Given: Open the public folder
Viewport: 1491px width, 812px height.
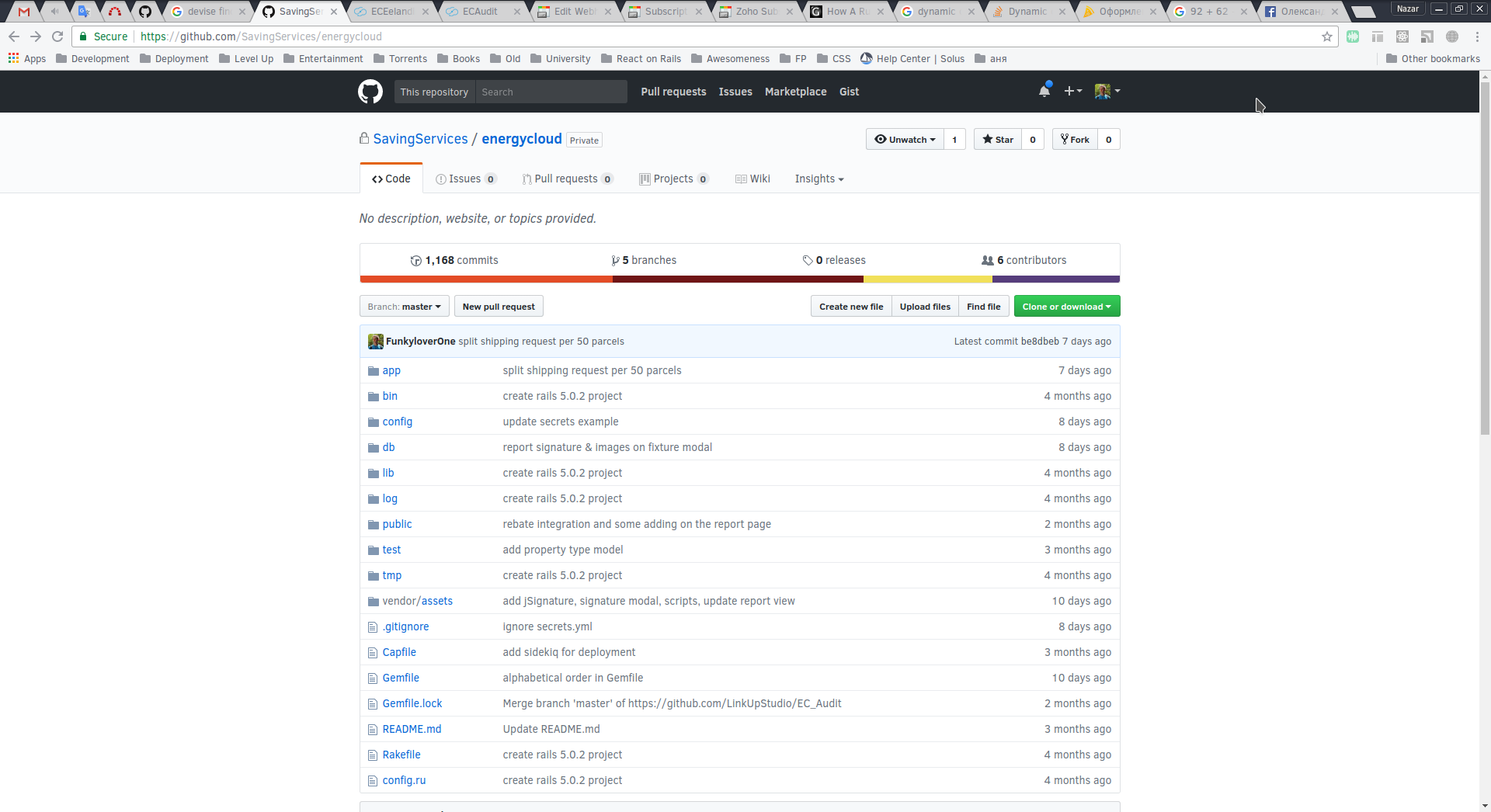Looking at the screenshot, I should coord(397,524).
